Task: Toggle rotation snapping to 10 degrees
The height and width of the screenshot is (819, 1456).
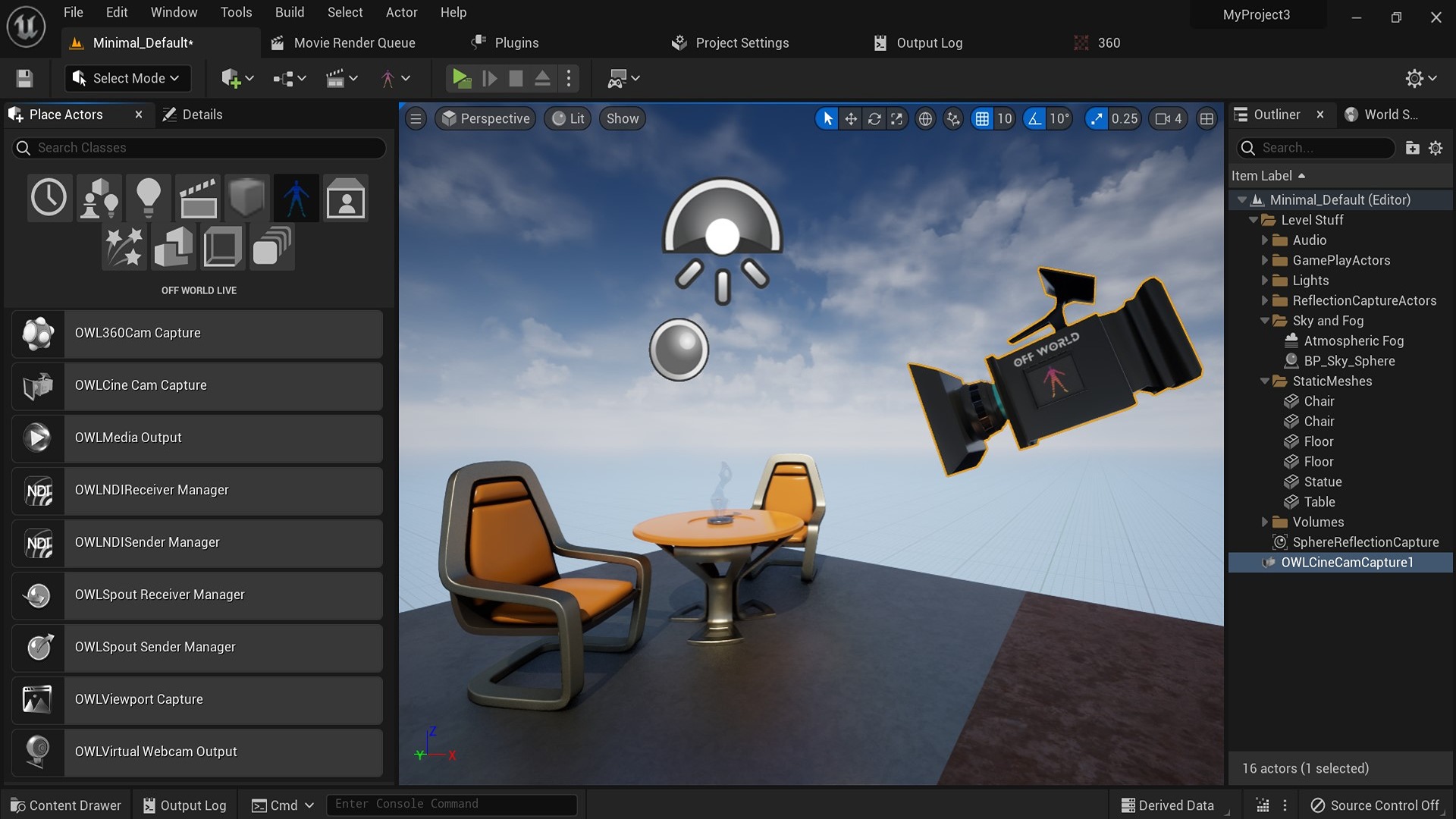Action: pyautogui.click(x=1035, y=118)
